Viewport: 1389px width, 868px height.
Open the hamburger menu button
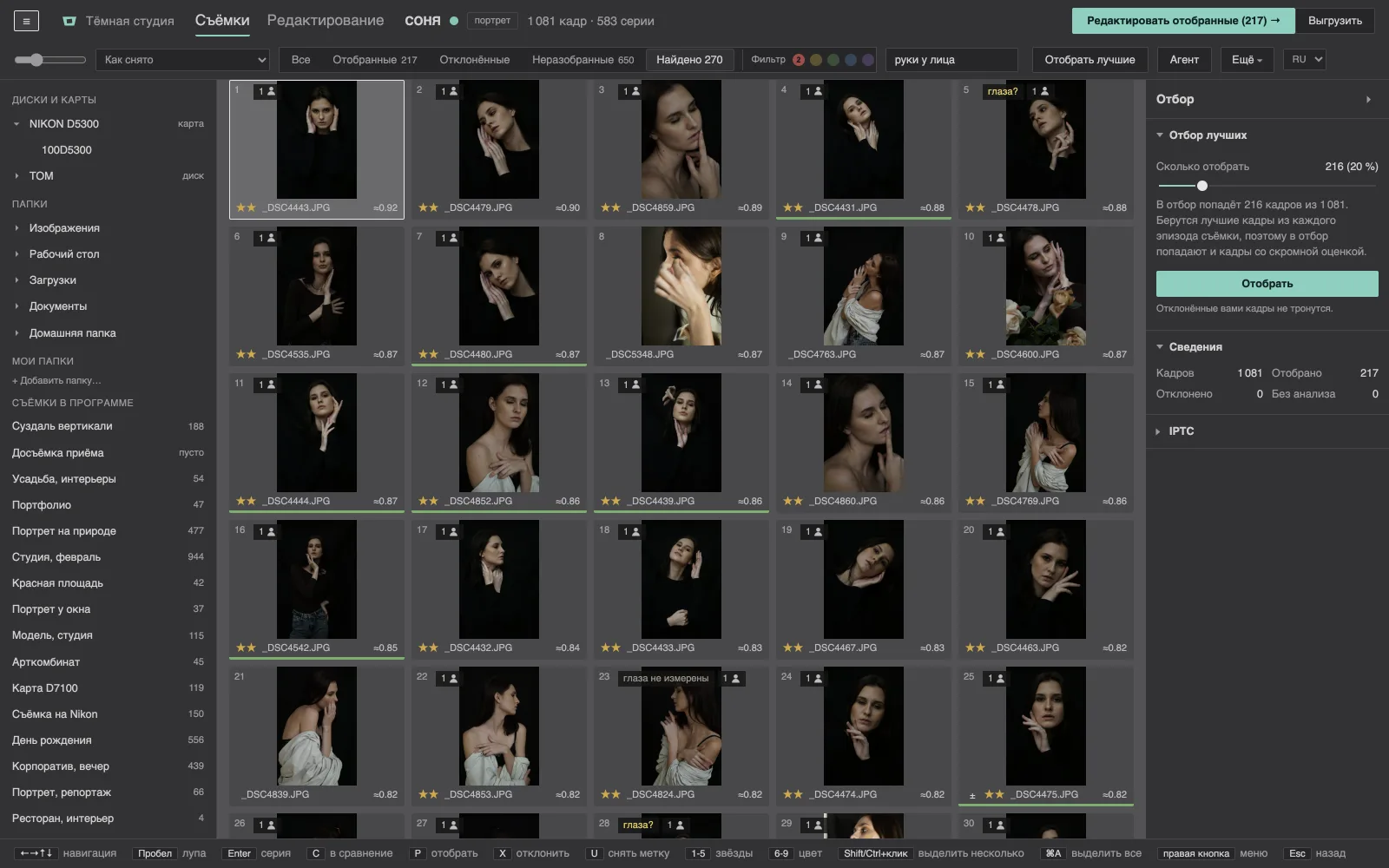coord(26,21)
